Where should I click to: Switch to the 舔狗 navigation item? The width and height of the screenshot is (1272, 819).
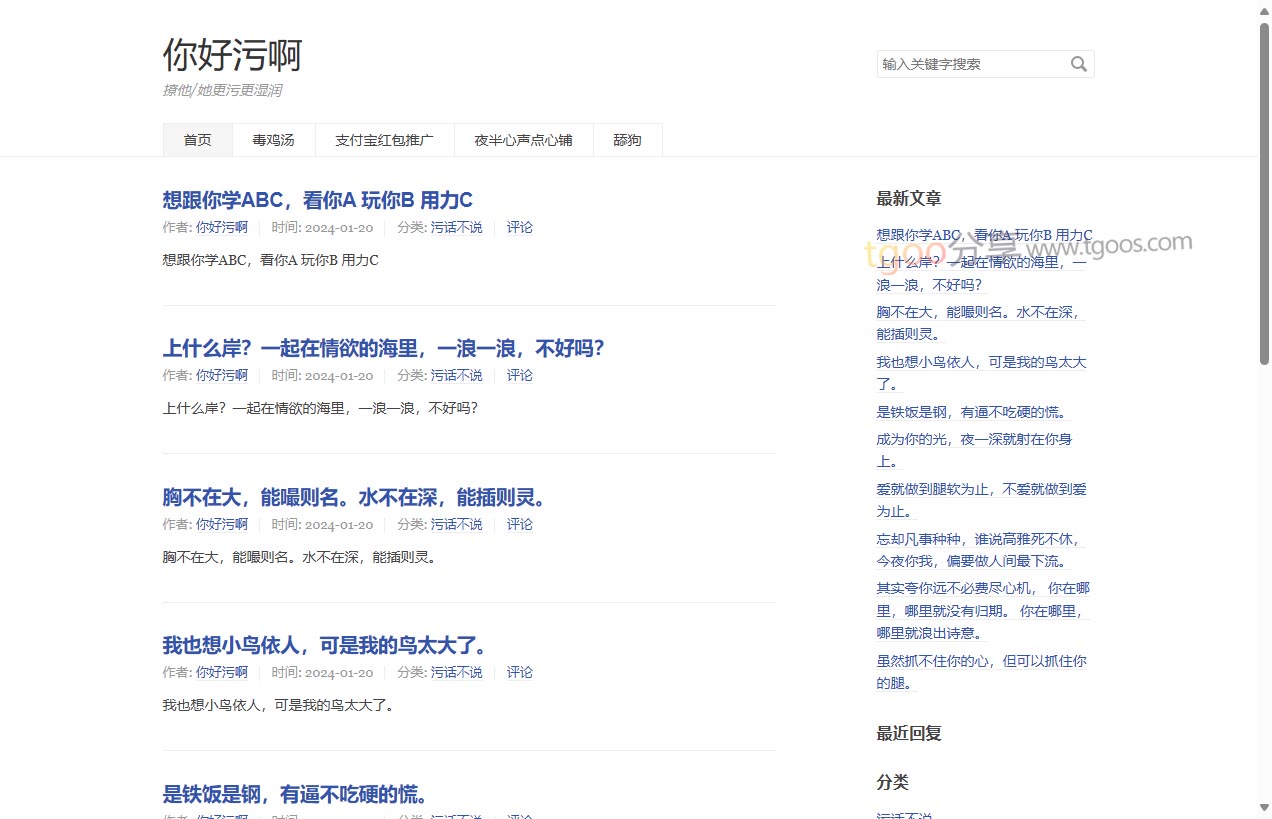(627, 140)
